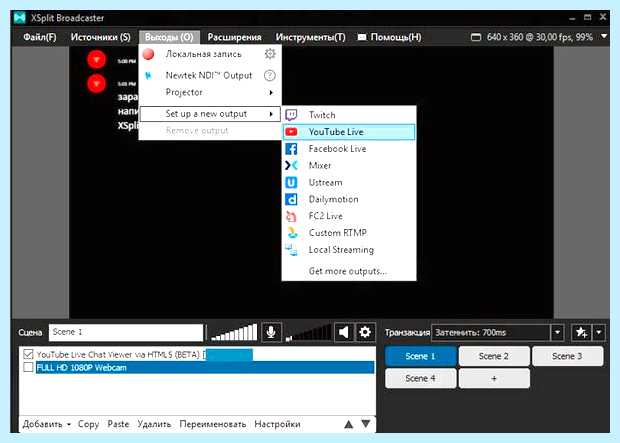Switch to Scene 1 button
Viewport: 620px width, 443px height.
tap(420, 356)
